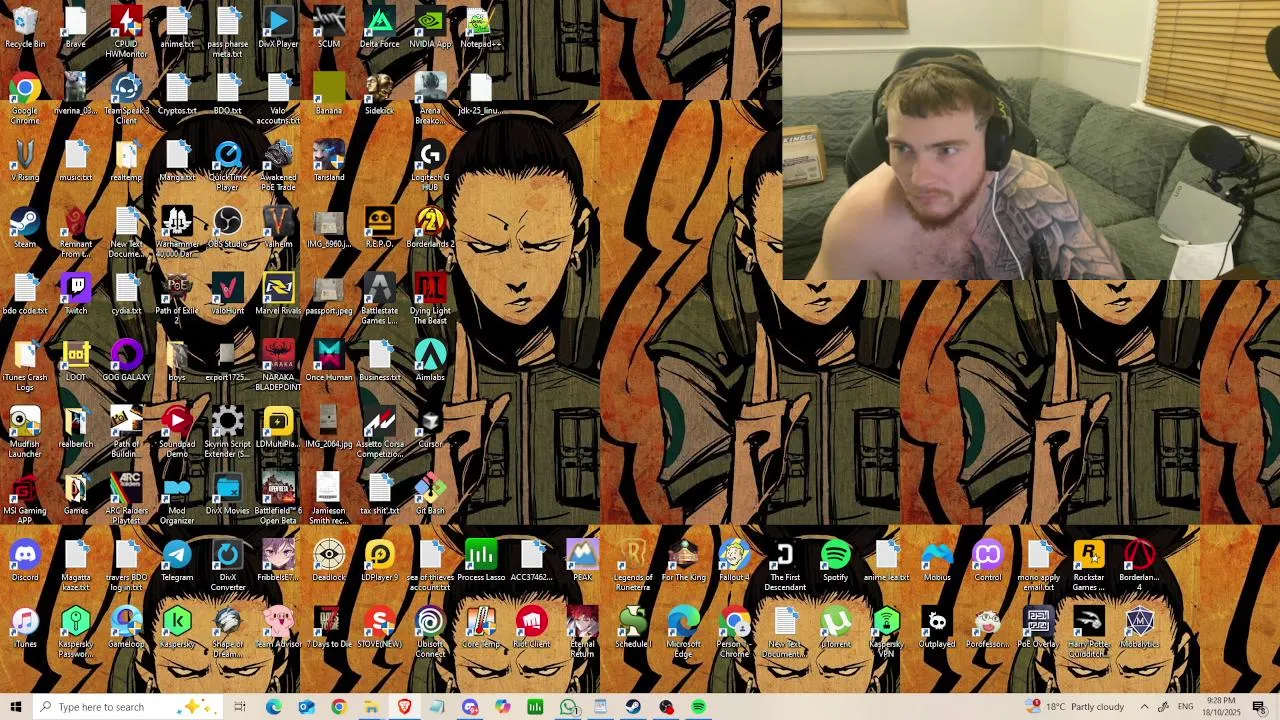Image resolution: width=1280 pixels, height=720 pixels.
Task: Open the Mudfish Launcher icon
Action: (x=25, y=432)
